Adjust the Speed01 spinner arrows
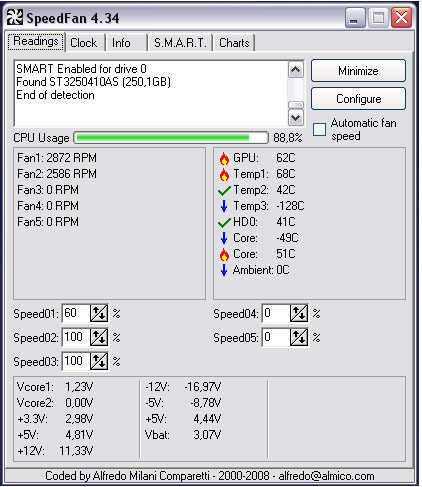The height and width of the screenshot is (487, 422). tap(99, 313)
